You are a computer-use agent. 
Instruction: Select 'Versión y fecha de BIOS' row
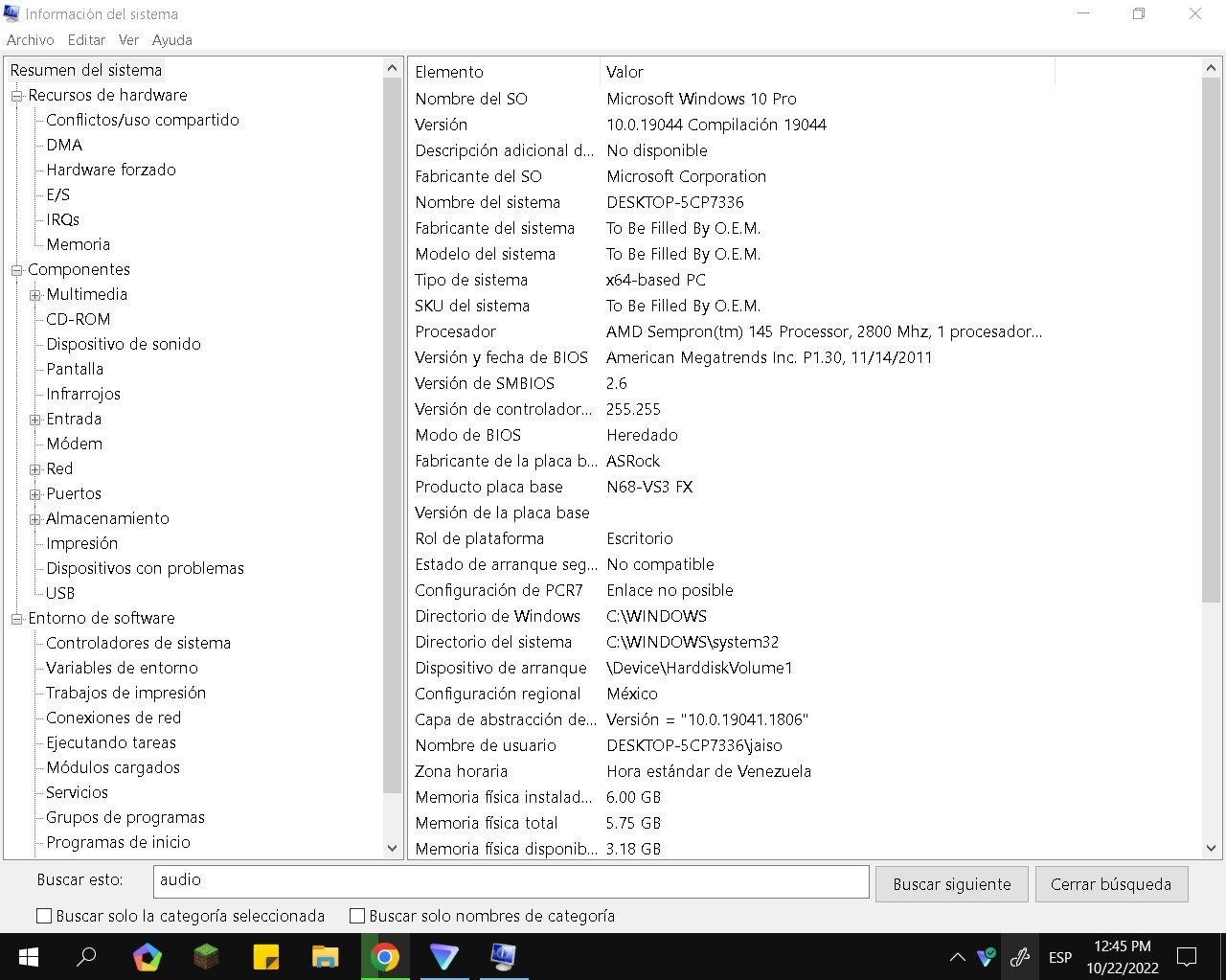[732, 357]
